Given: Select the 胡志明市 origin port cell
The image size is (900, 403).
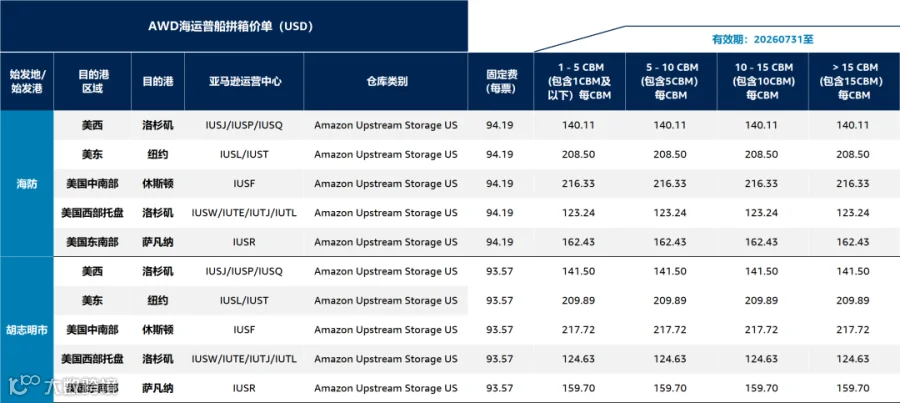Looking at the screenshot, I should click(27, 330).
